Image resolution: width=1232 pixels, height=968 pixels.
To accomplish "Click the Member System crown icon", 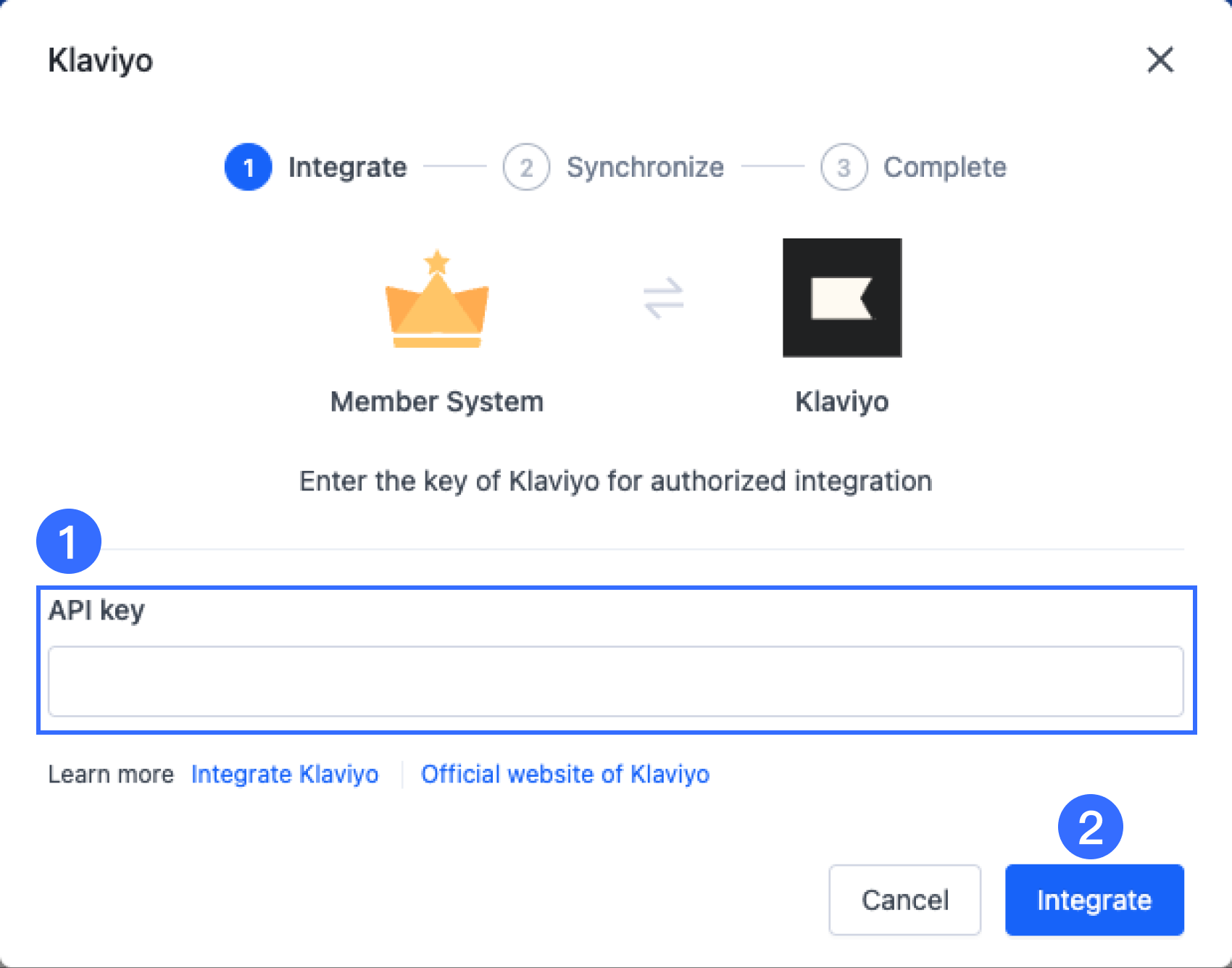I will click(x=437, y=299).
